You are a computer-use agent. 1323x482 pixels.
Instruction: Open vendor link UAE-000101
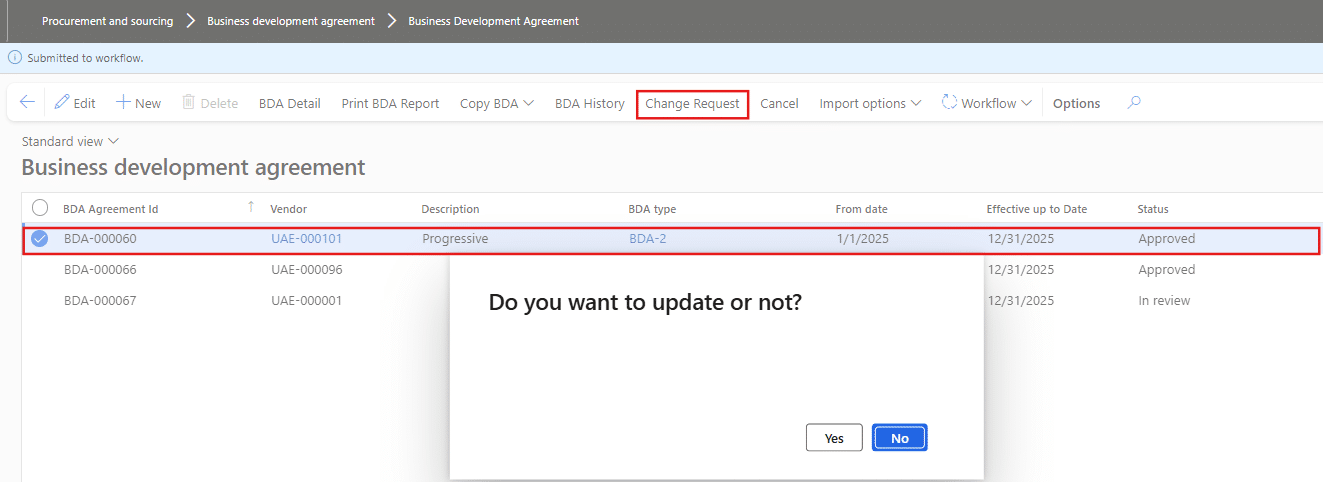(x=306, y=239)
